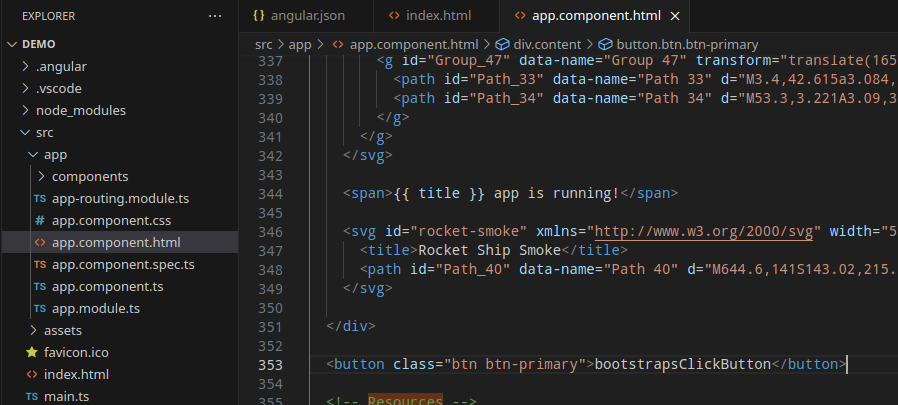
Task: Open main.ts file in explorer
Action: pyautogui.click(x=68, y=396)
